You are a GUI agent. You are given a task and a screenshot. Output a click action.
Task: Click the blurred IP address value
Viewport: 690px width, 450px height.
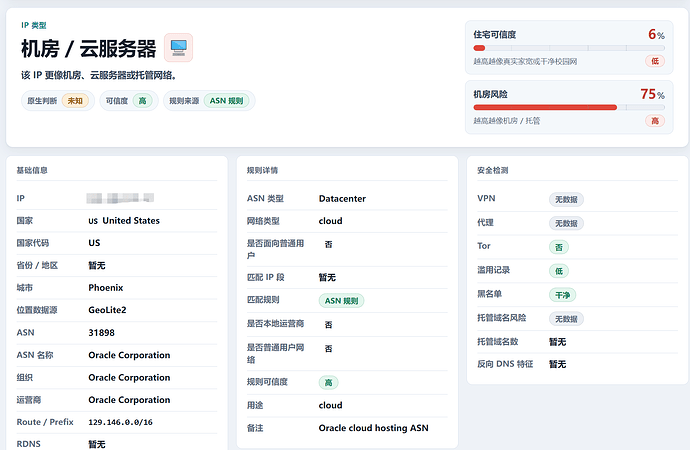point(120,198)
